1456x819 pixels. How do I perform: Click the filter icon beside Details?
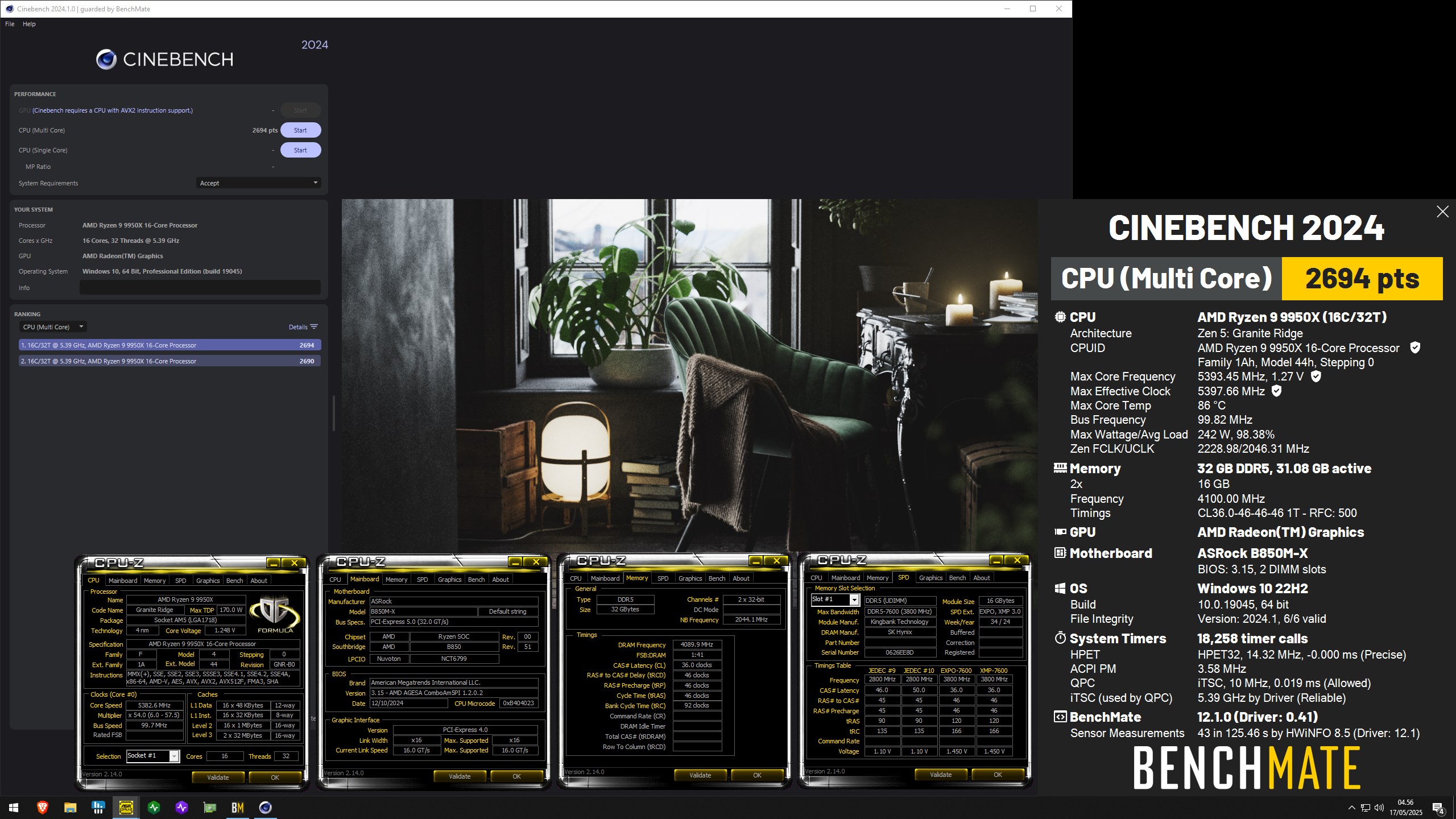314,326
